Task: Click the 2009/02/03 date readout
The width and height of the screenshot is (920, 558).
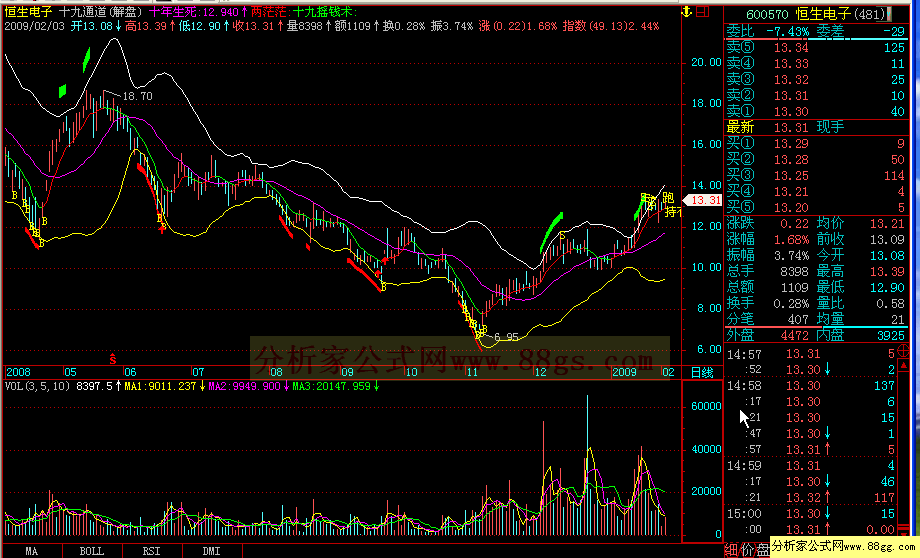Action: [x=35, y=26]
